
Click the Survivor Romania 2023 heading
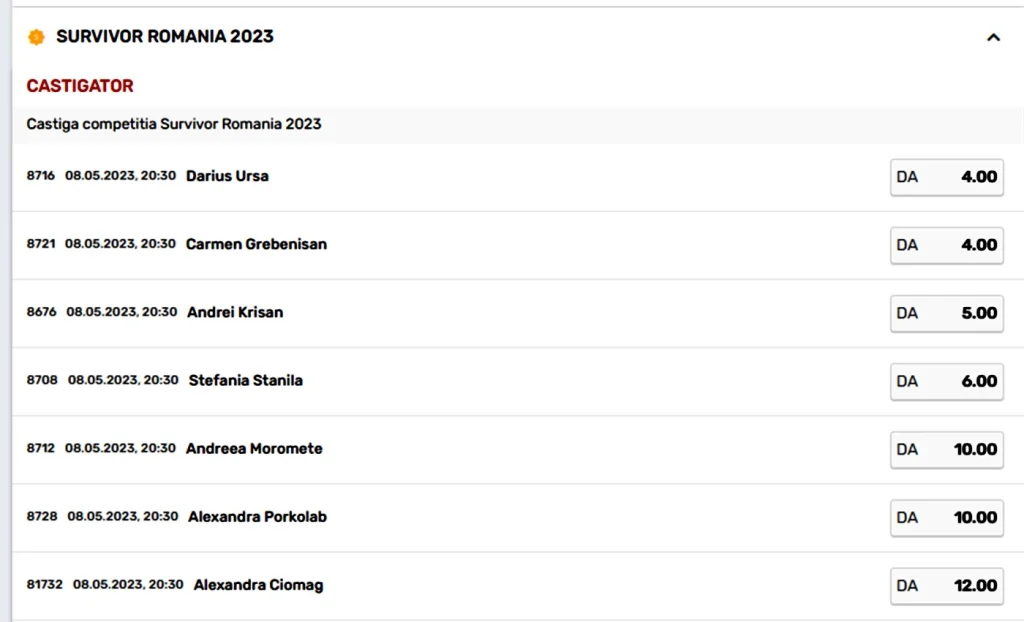[165, 37]
